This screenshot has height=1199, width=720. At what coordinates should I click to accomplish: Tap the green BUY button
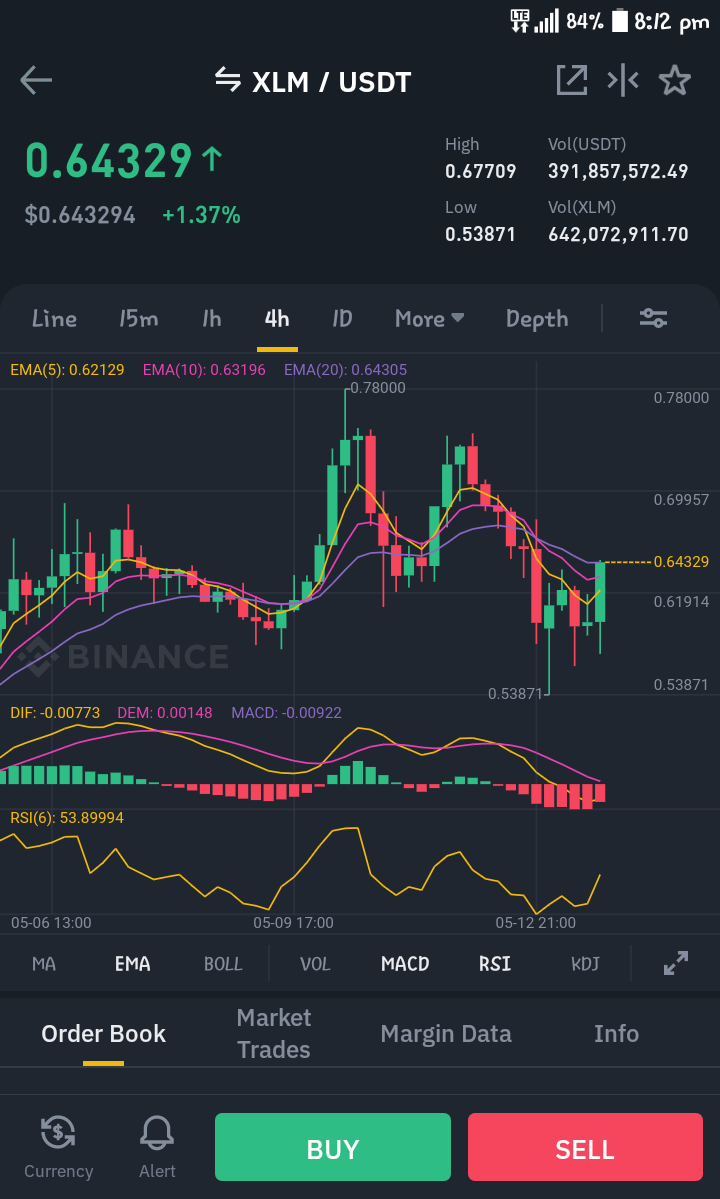[332, 1147]
